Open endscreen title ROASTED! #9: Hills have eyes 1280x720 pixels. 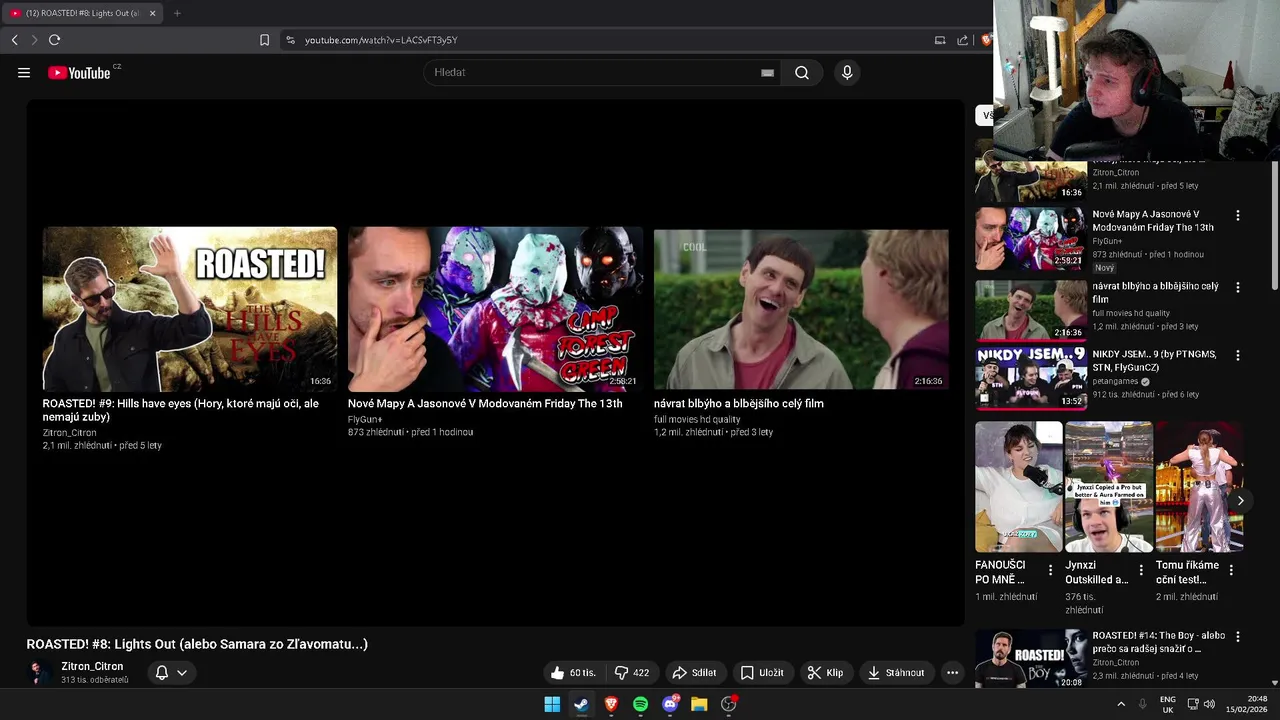point(181,410)
